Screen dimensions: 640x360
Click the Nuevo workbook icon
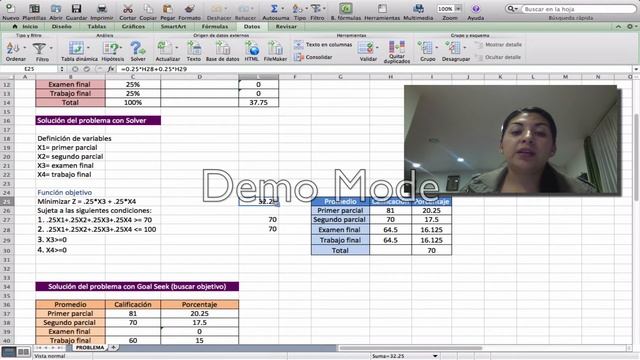coord(10,9)
